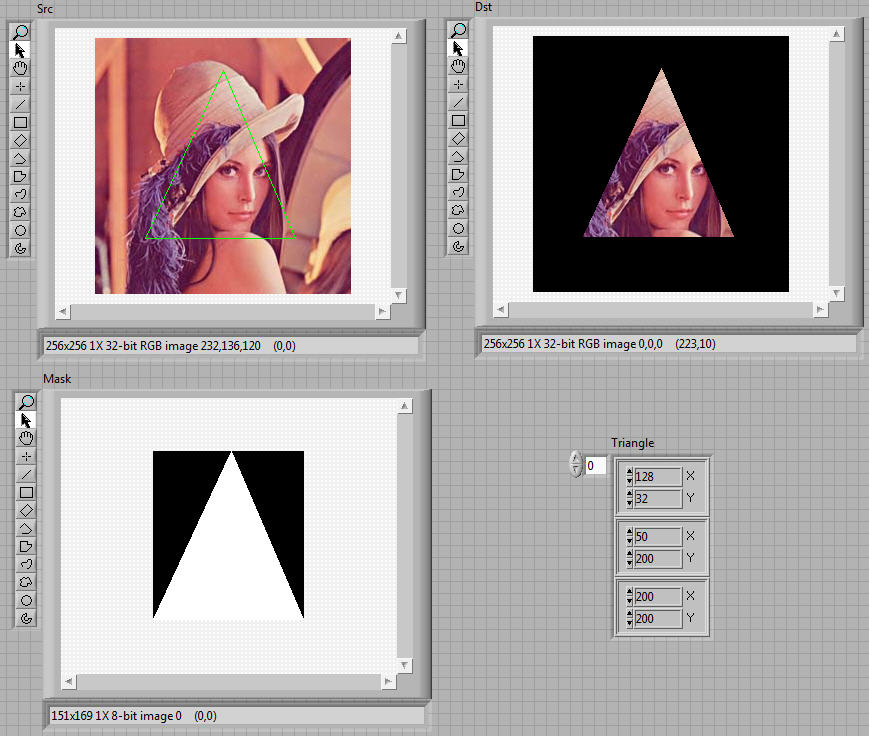Image resolution: width=869 pixels, height=736 pixels.
Task: Select the Freehand Line tool in Dst display
Action: [x=458, y=192]
